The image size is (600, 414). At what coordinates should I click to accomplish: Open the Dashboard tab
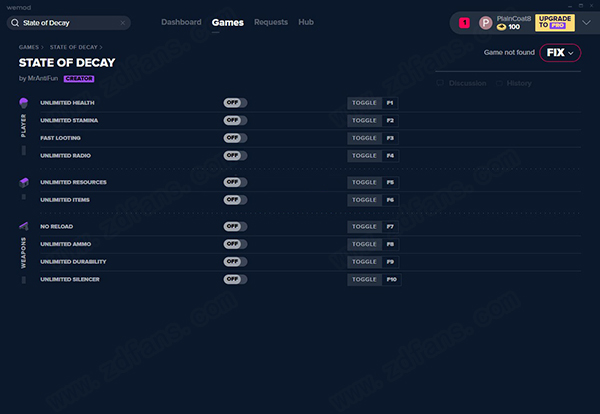pyautogui.click(x=181, y=22)
